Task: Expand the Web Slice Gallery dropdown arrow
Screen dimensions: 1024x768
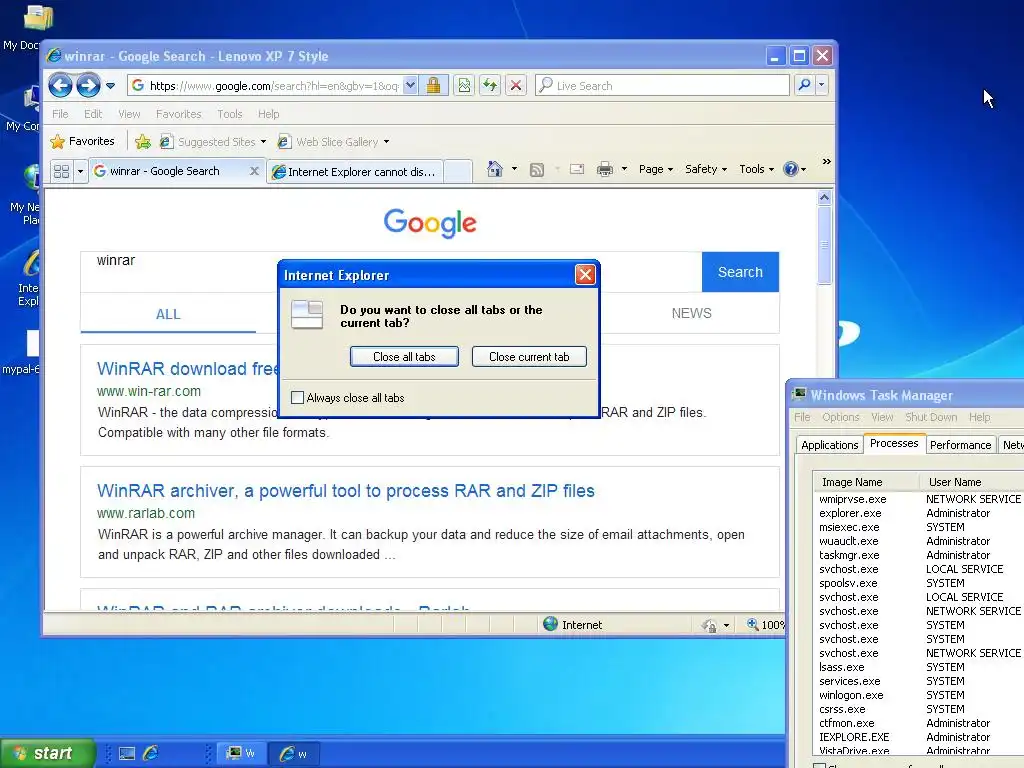Action: click(x=387, y=142)
